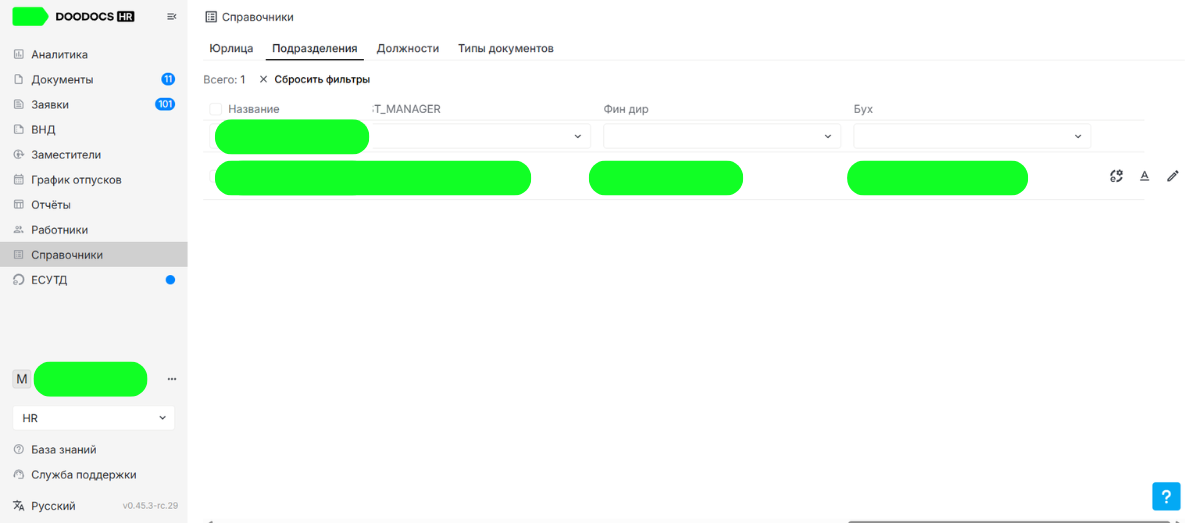The height and width of the screenshot is (523, 1200).
Task: Click the Аналитика sidebar icon
Action: [x=18, y=54]
